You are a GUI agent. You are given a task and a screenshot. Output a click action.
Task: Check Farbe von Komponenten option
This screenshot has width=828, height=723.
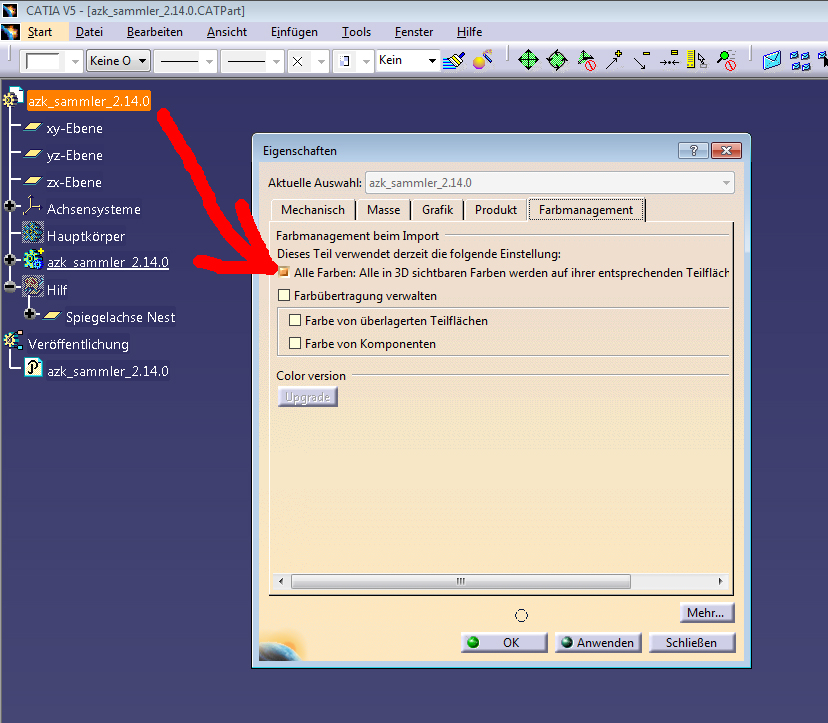click(x=295, y=343)
